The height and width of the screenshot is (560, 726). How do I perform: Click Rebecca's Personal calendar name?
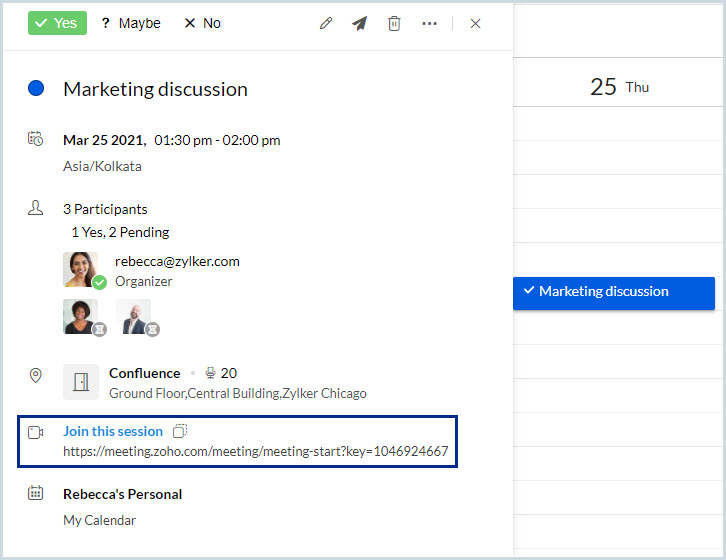(122, 494)
